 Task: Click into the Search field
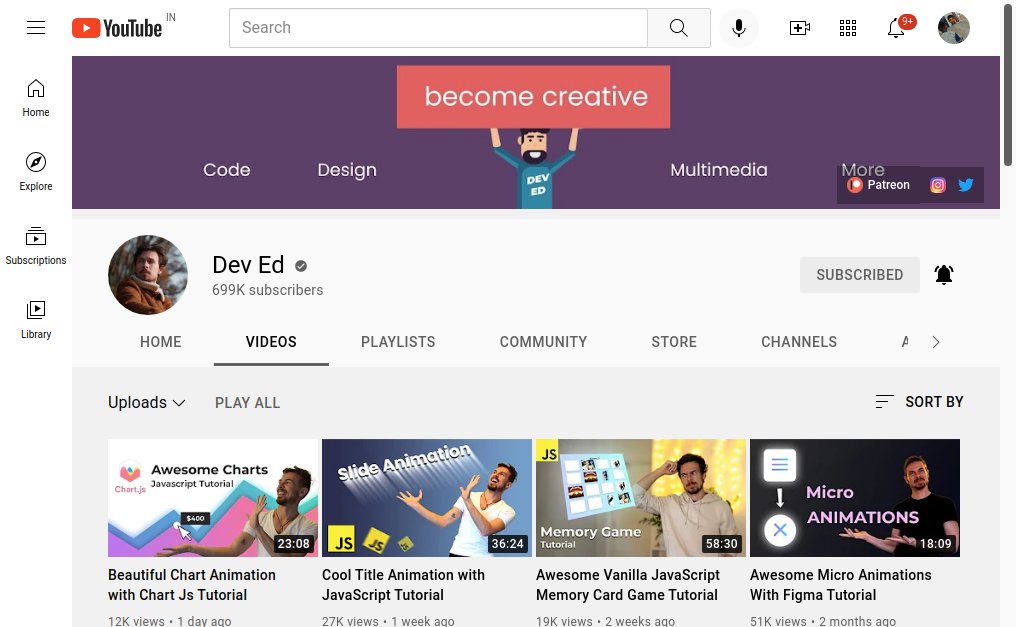pyautogui.click(x=438, y=28)
